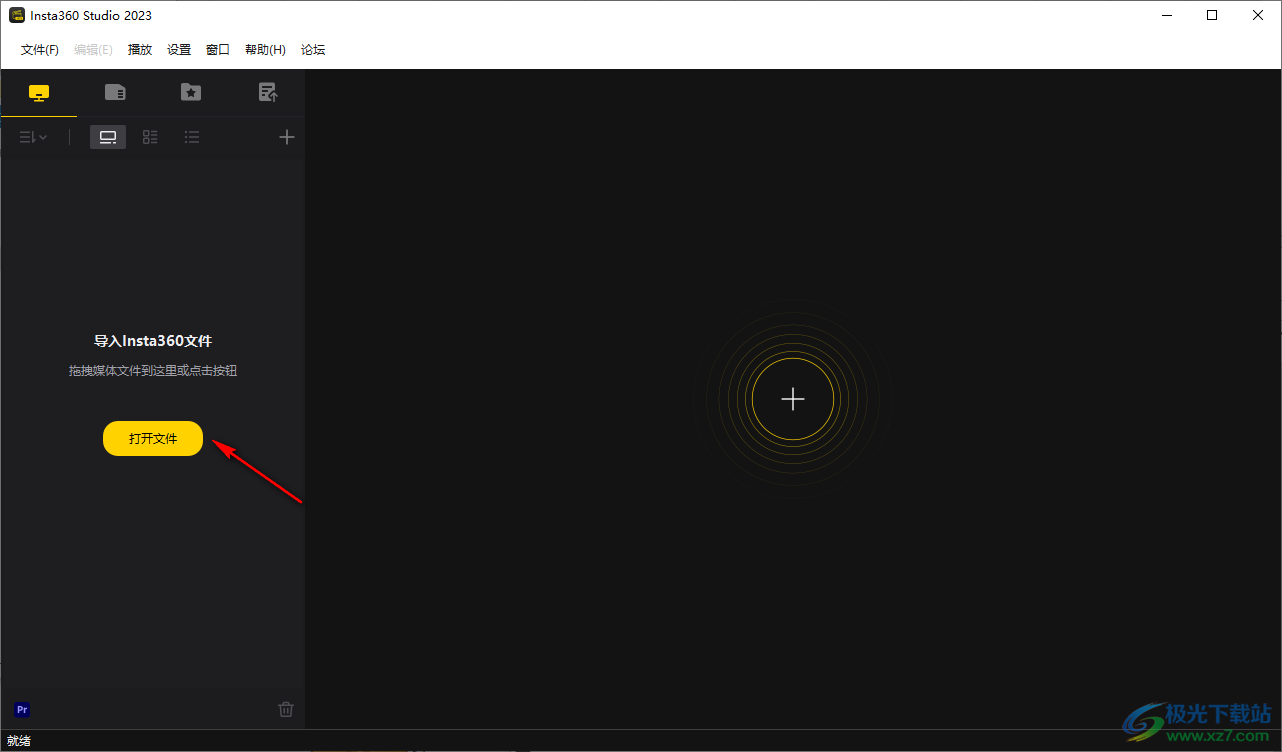
Task: Click the Insta360 Studio app icon
Action: click(x=16, y=15)
